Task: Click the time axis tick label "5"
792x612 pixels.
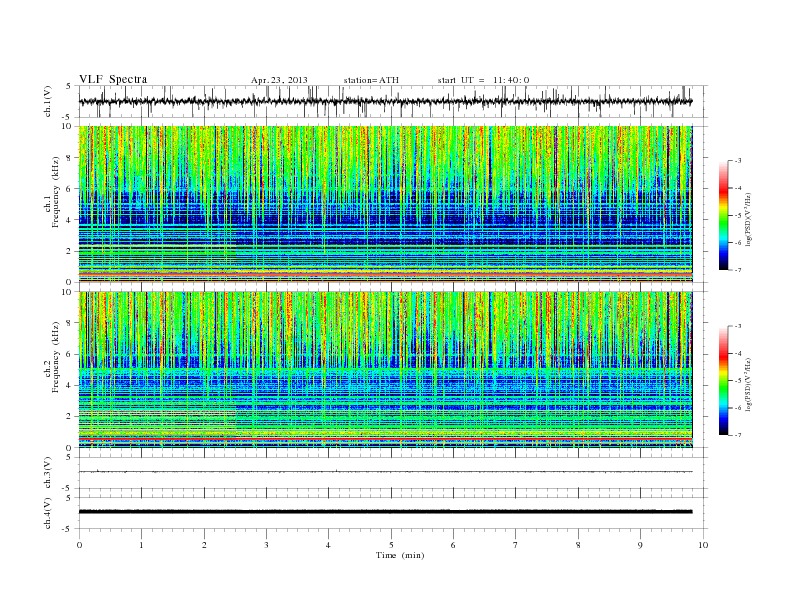Action: click(x=391, y=545)
